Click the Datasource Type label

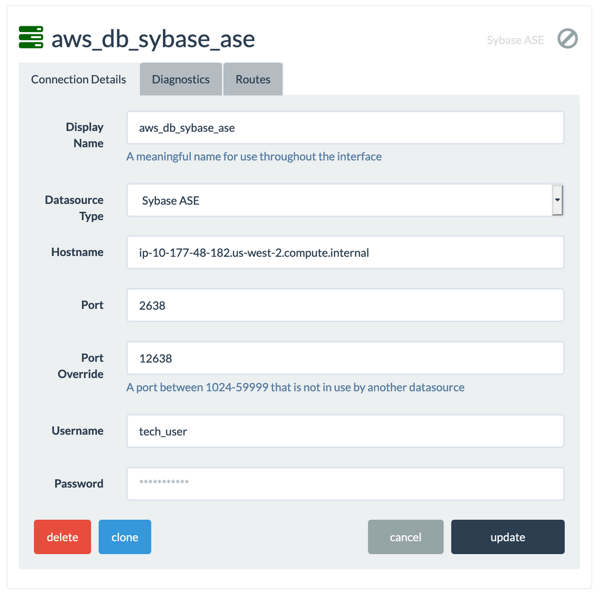(x=74, y=208)
